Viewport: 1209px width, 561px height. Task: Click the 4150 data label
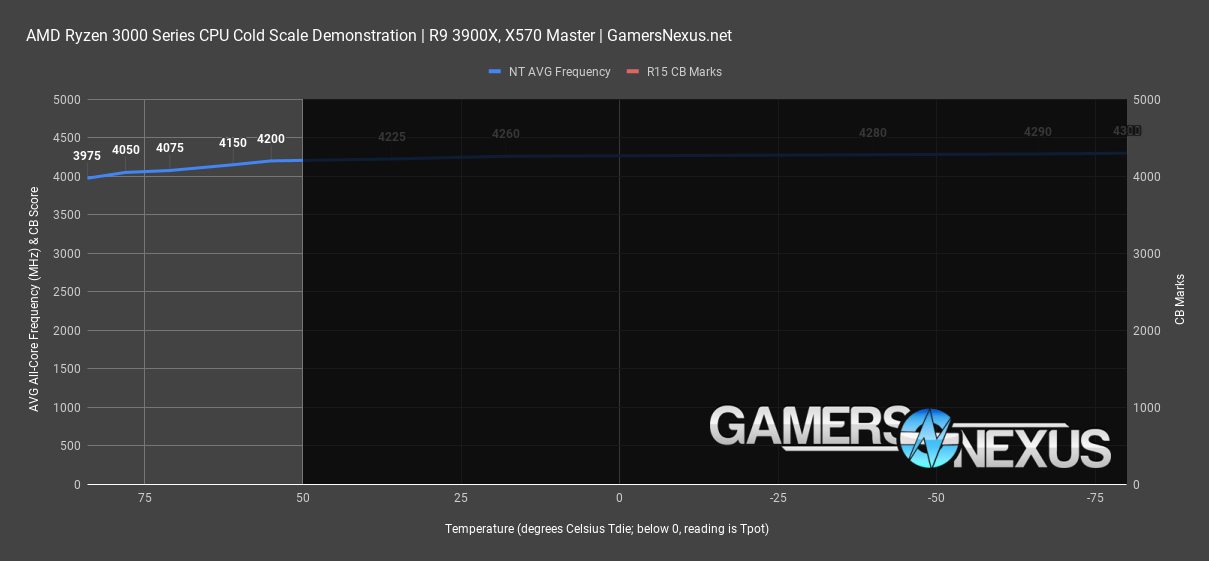pyautogui.click(x=233, y=143)
